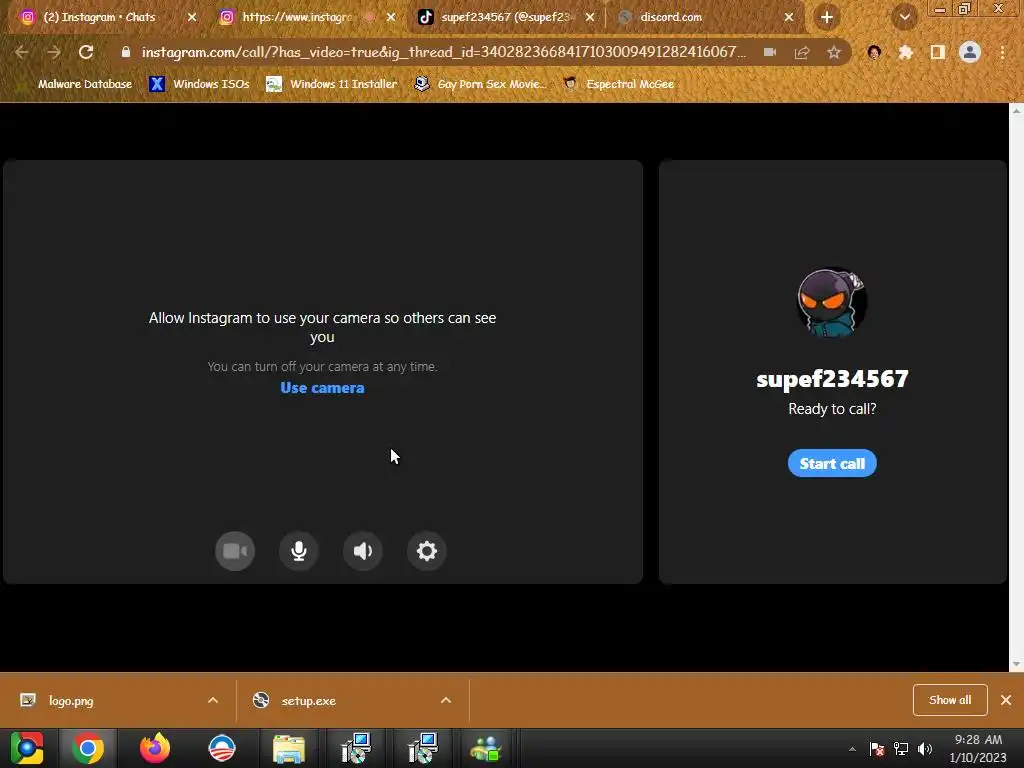
Task: Click the second installer taskbar icon
Action: point(423,748)
